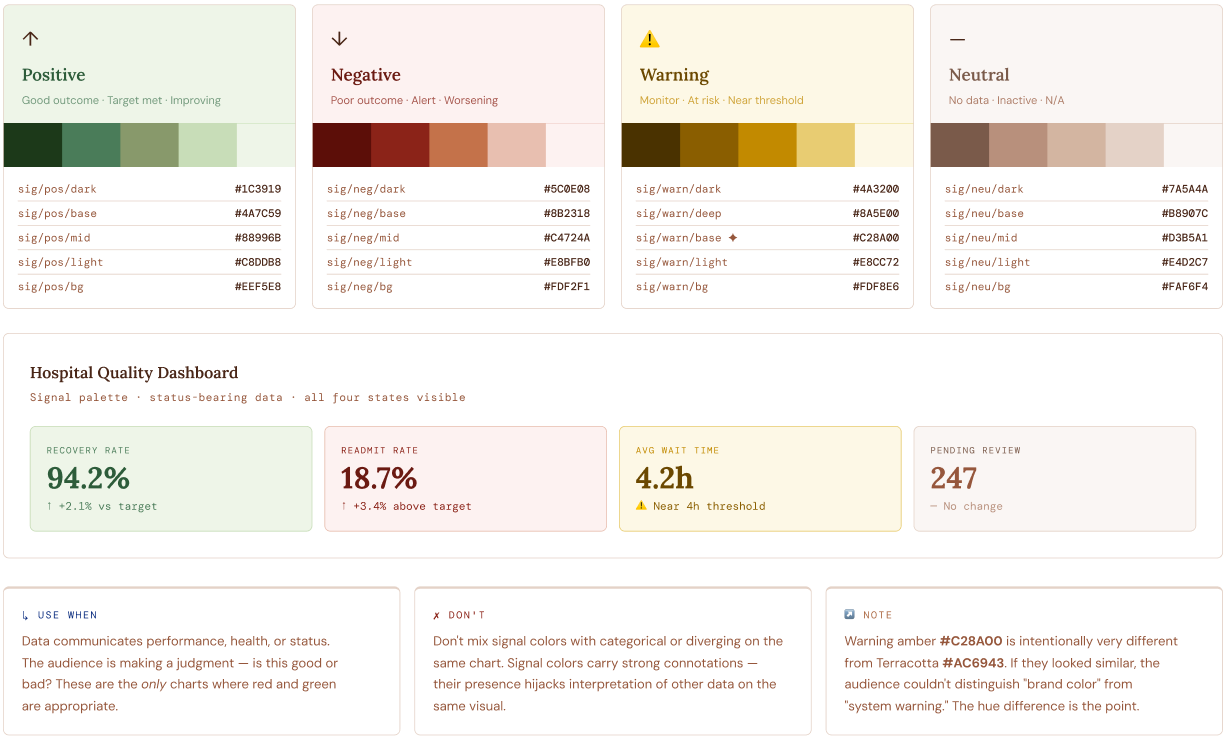Select the light yellow #E8CC72 swatch
This screenshot has height=738, width=1226.
click(x=826, y=145)
